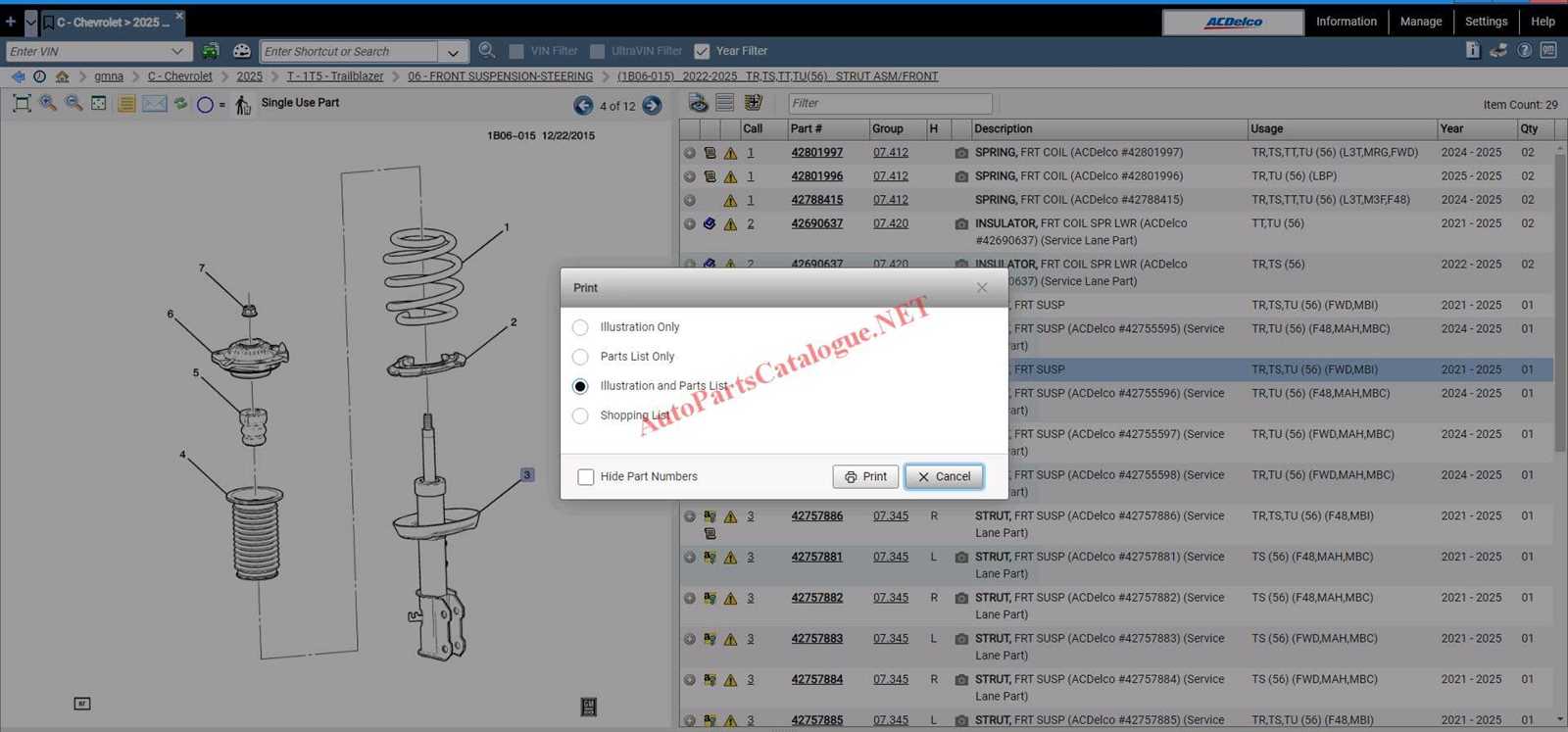Select the C - Chevrolet 2025 tab

coord(113,22)
